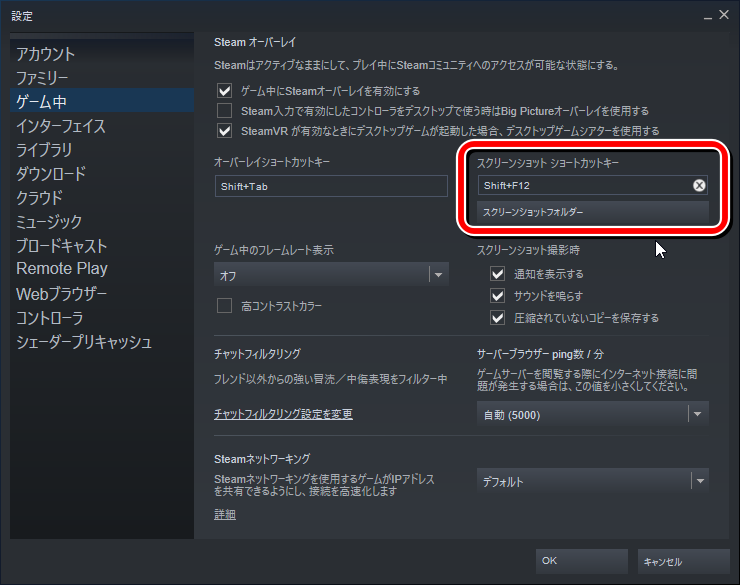Select the ゲーム中 settings category

click(102, 101)
